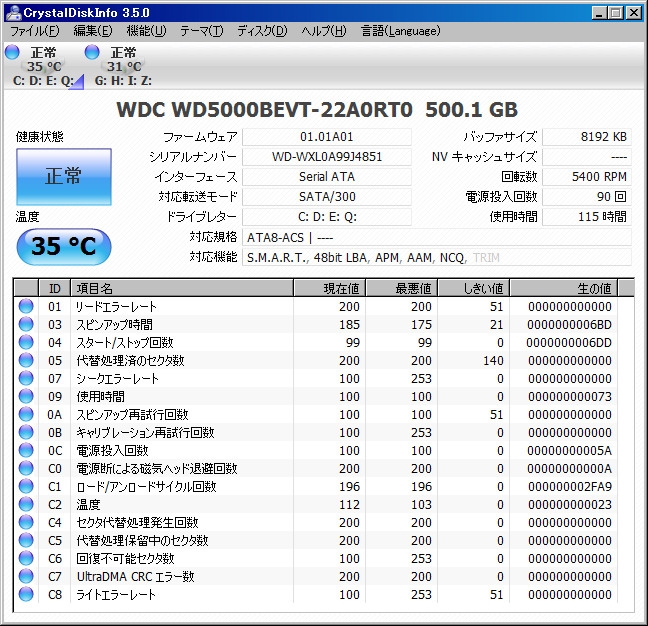Screen dimensions: 648x626
Task: Maximize the CrystalDiskInfo window
Action: pyautogui.click(x=616, y=13)
